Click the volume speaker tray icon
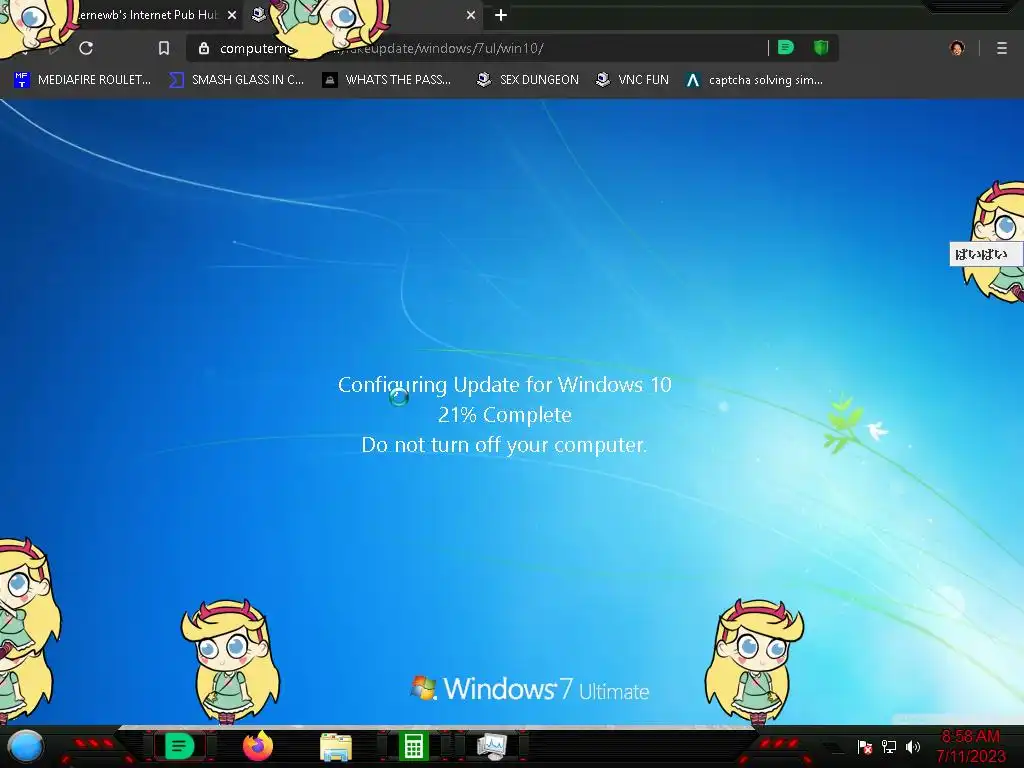The width and height of the screenshot is (1024, 768). pyautogui.click(x=912, y=746)
